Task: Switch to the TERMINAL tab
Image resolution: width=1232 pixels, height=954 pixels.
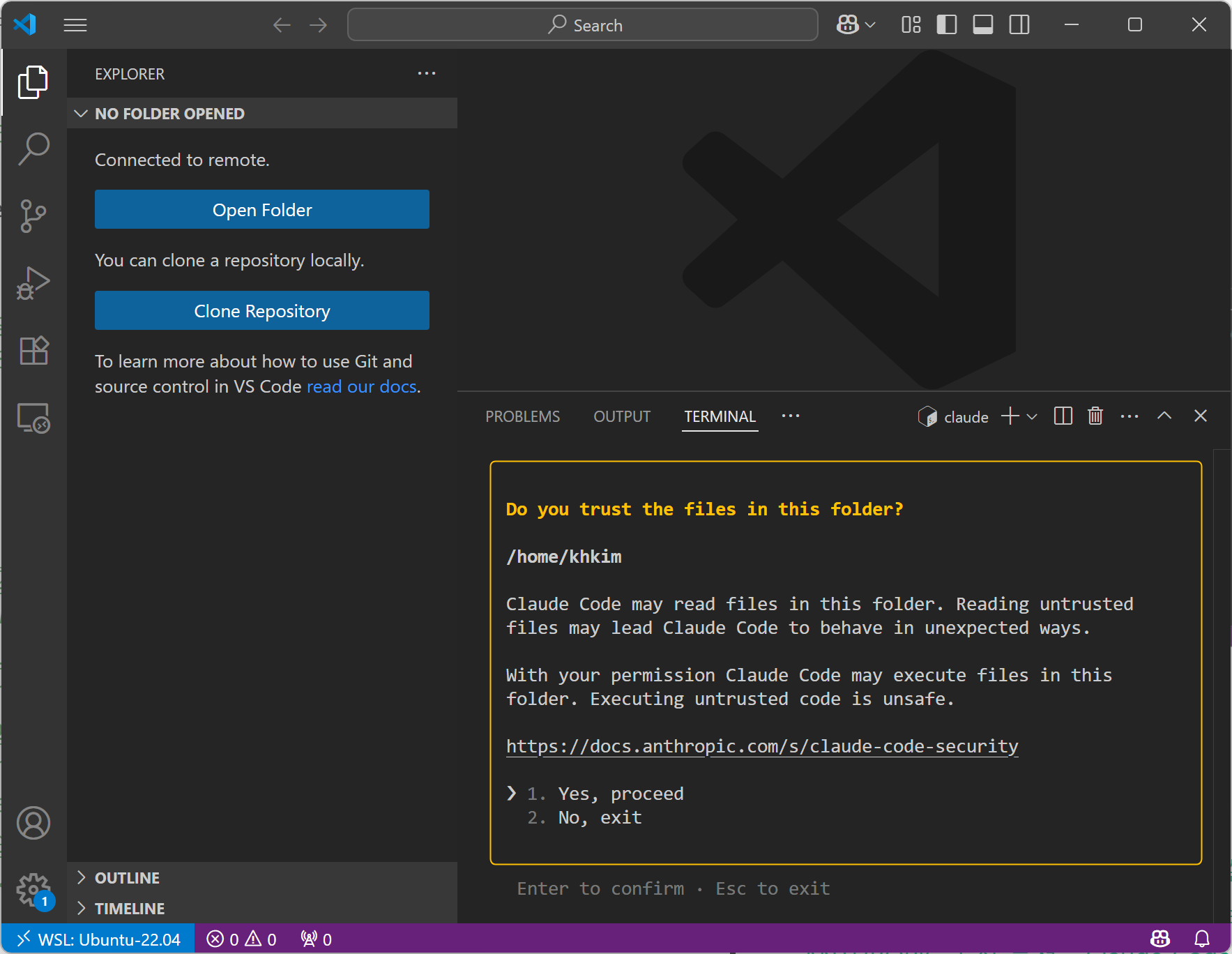Action: [x=720, y=416]
